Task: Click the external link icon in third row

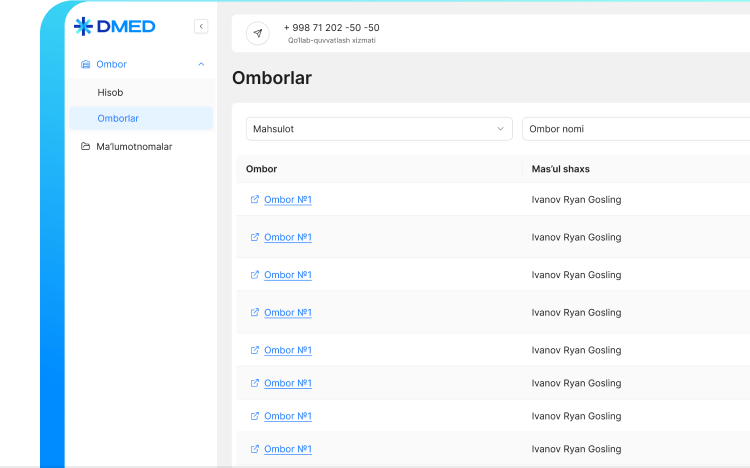Action: (x=254, y=275)
